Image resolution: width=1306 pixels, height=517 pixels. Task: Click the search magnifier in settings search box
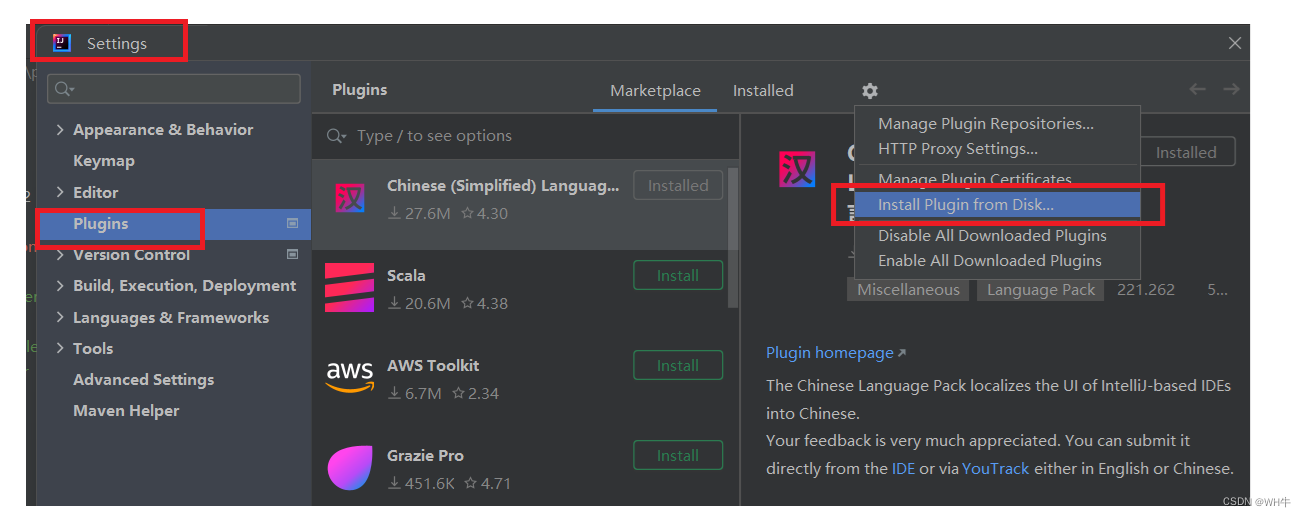pyautogui.click(x=64, y=89)
